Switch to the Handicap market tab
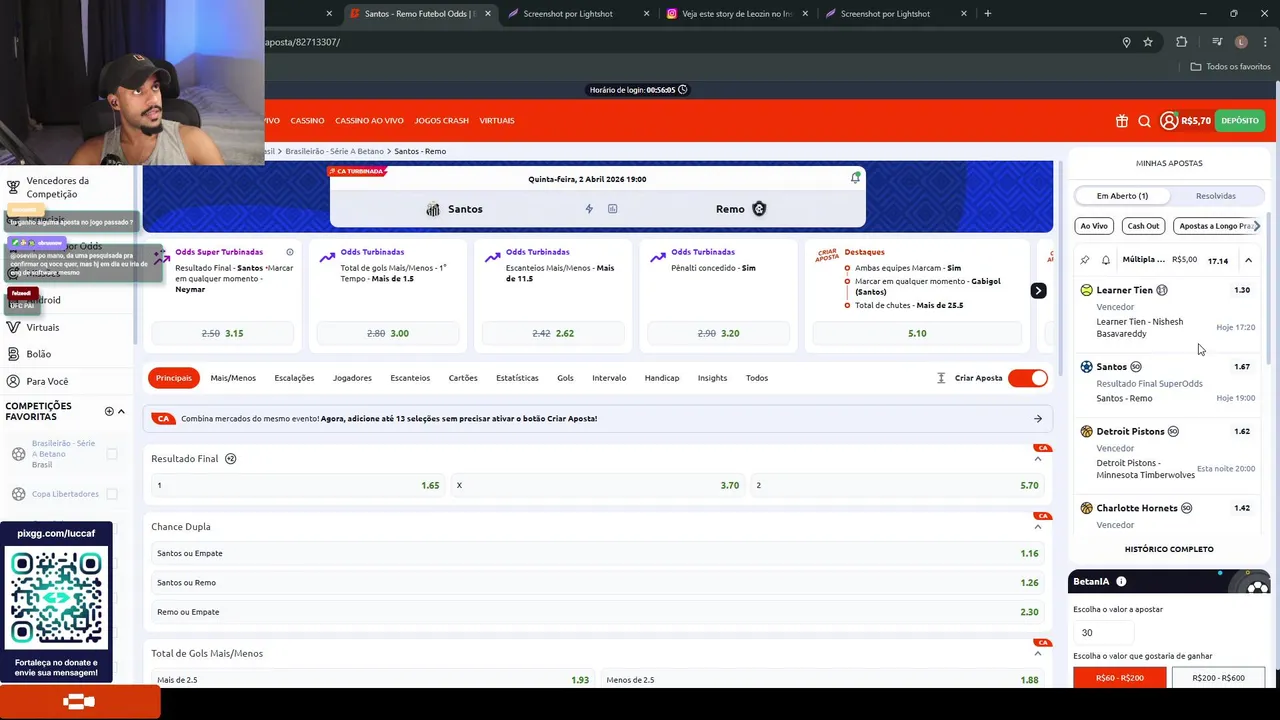The image size is (1280, 720). click(662, 378)
